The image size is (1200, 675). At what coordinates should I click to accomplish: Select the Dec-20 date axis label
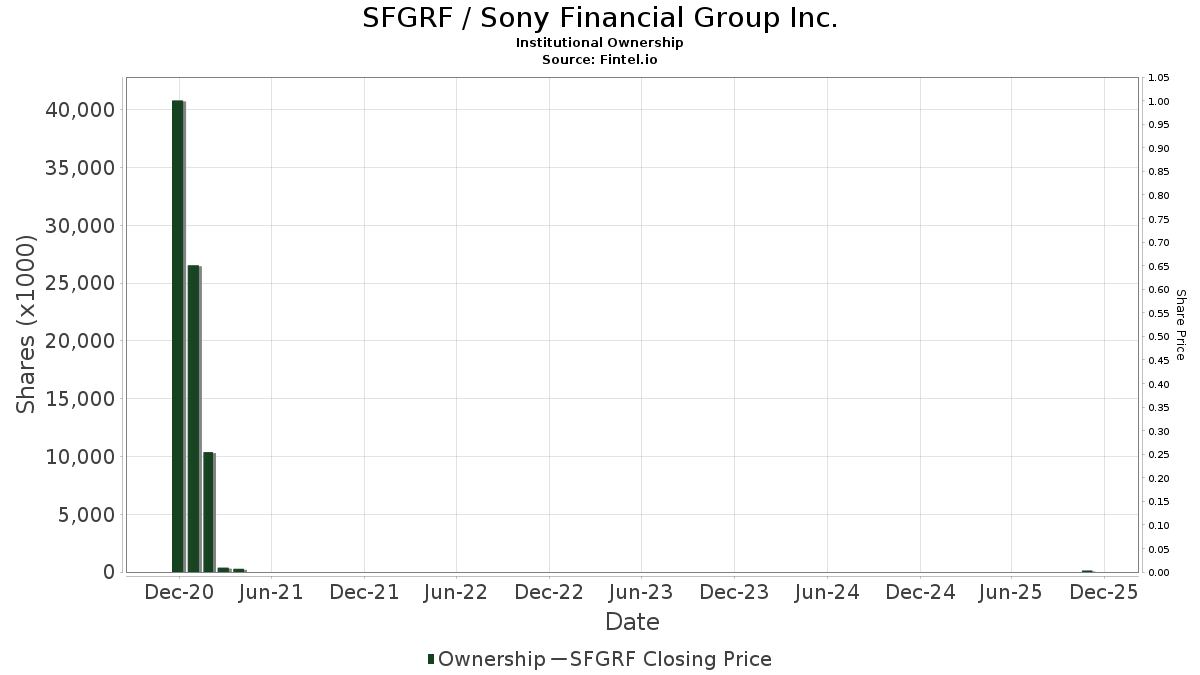pos(179,592)
